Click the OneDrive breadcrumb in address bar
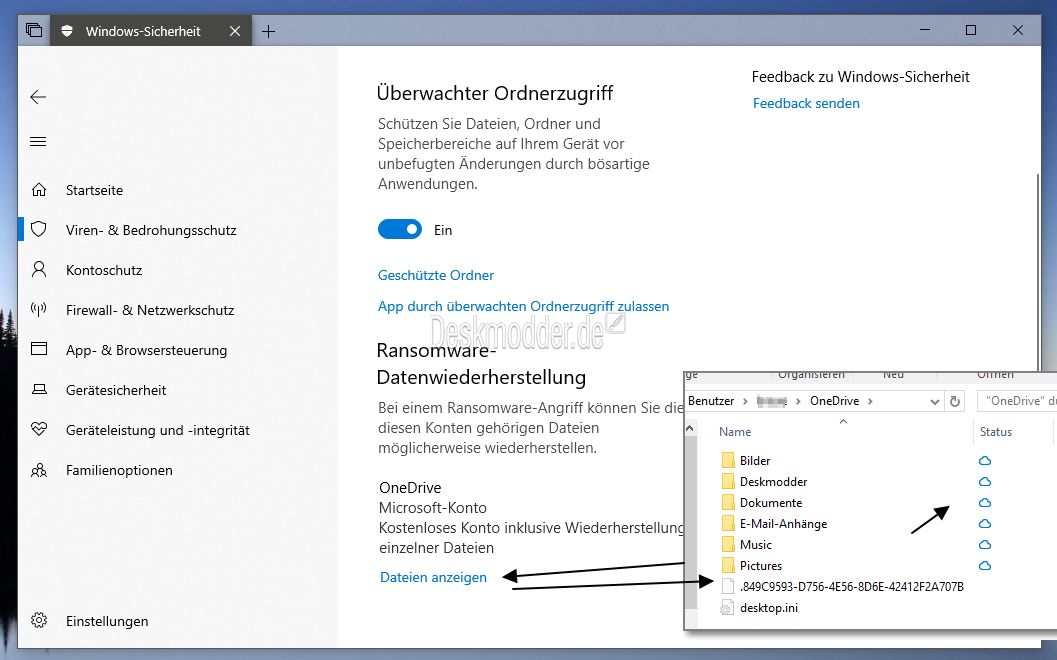The height and width of the screenshot is (660, 1057). coord(835,400)
